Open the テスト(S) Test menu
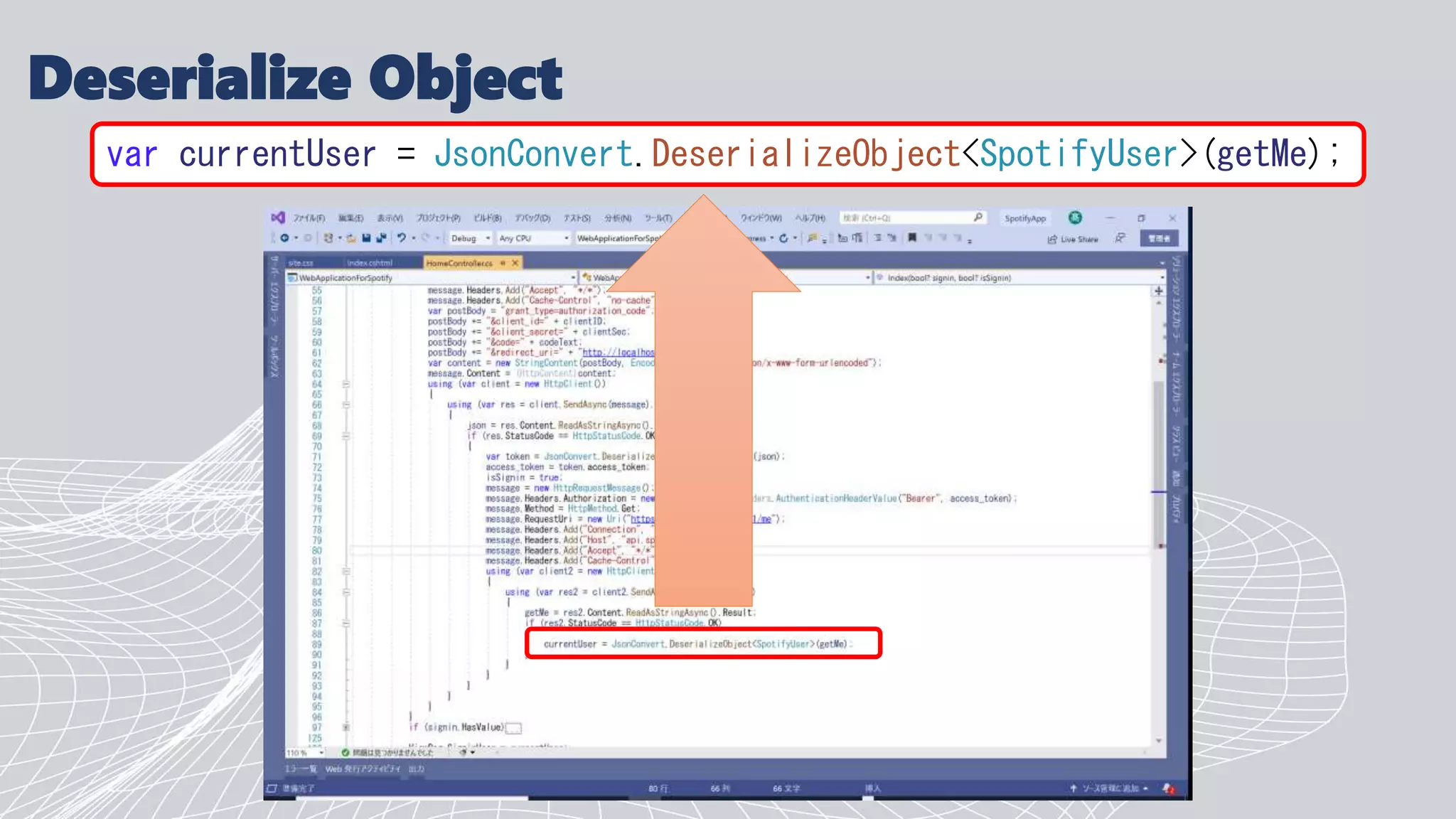Screen dimensions: 1456x819 (x=577, y=218)
